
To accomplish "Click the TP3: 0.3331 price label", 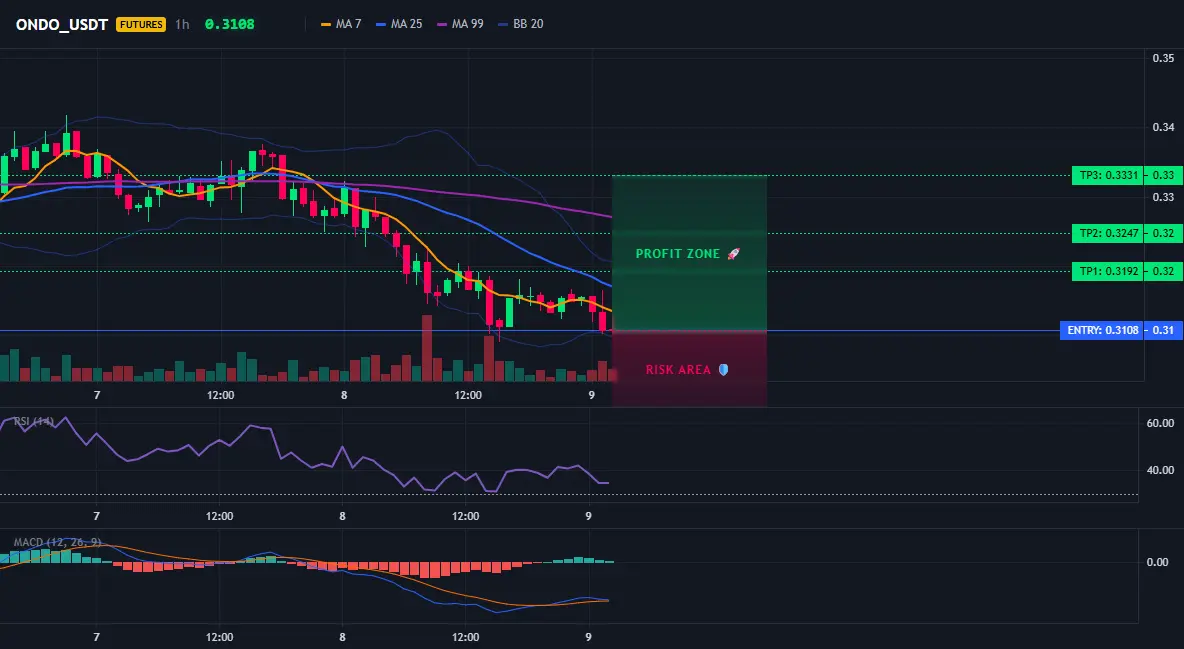I will coord(1107,175).
